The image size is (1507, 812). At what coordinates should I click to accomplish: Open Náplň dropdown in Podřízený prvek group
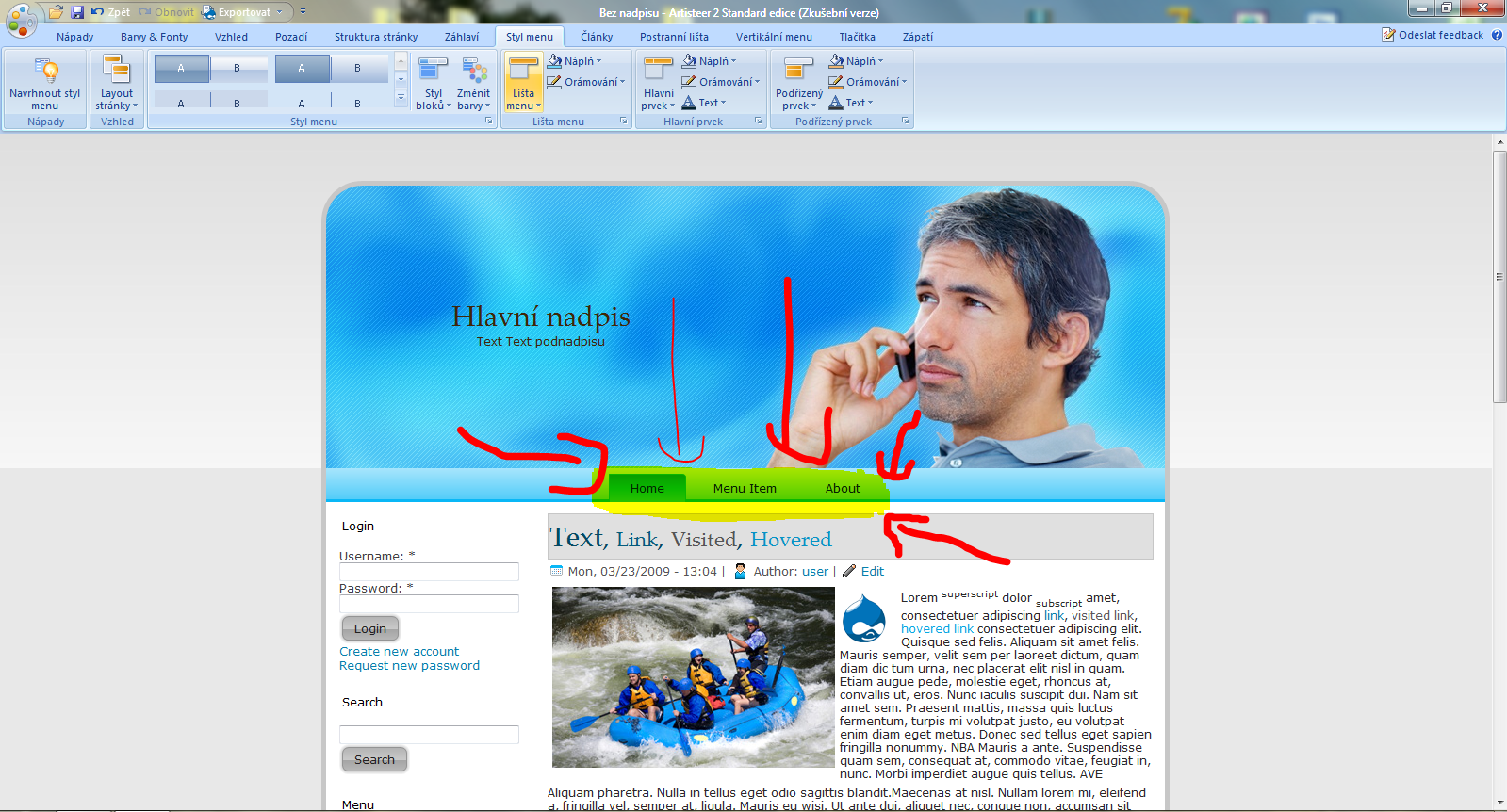[x=880, y=61]
